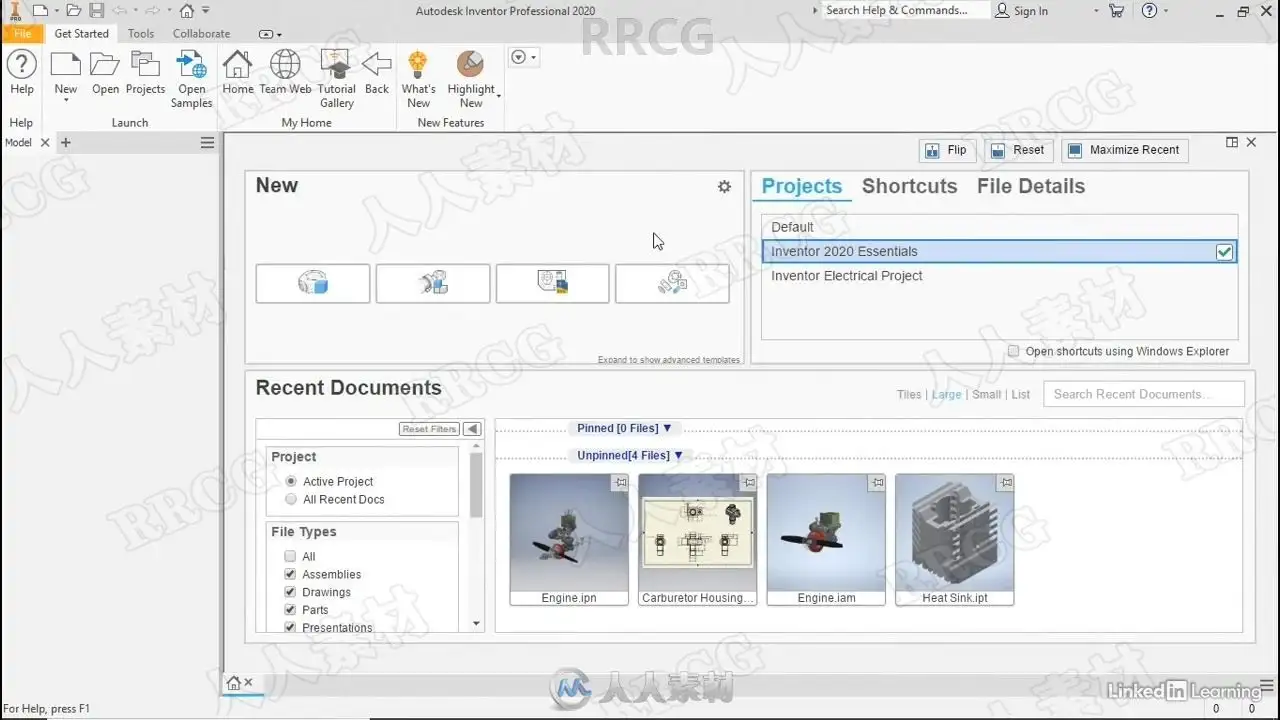The height and width of the screenshot is (720, 1280).
Task: Open the File menu tab
Action: tap(22, 34)
